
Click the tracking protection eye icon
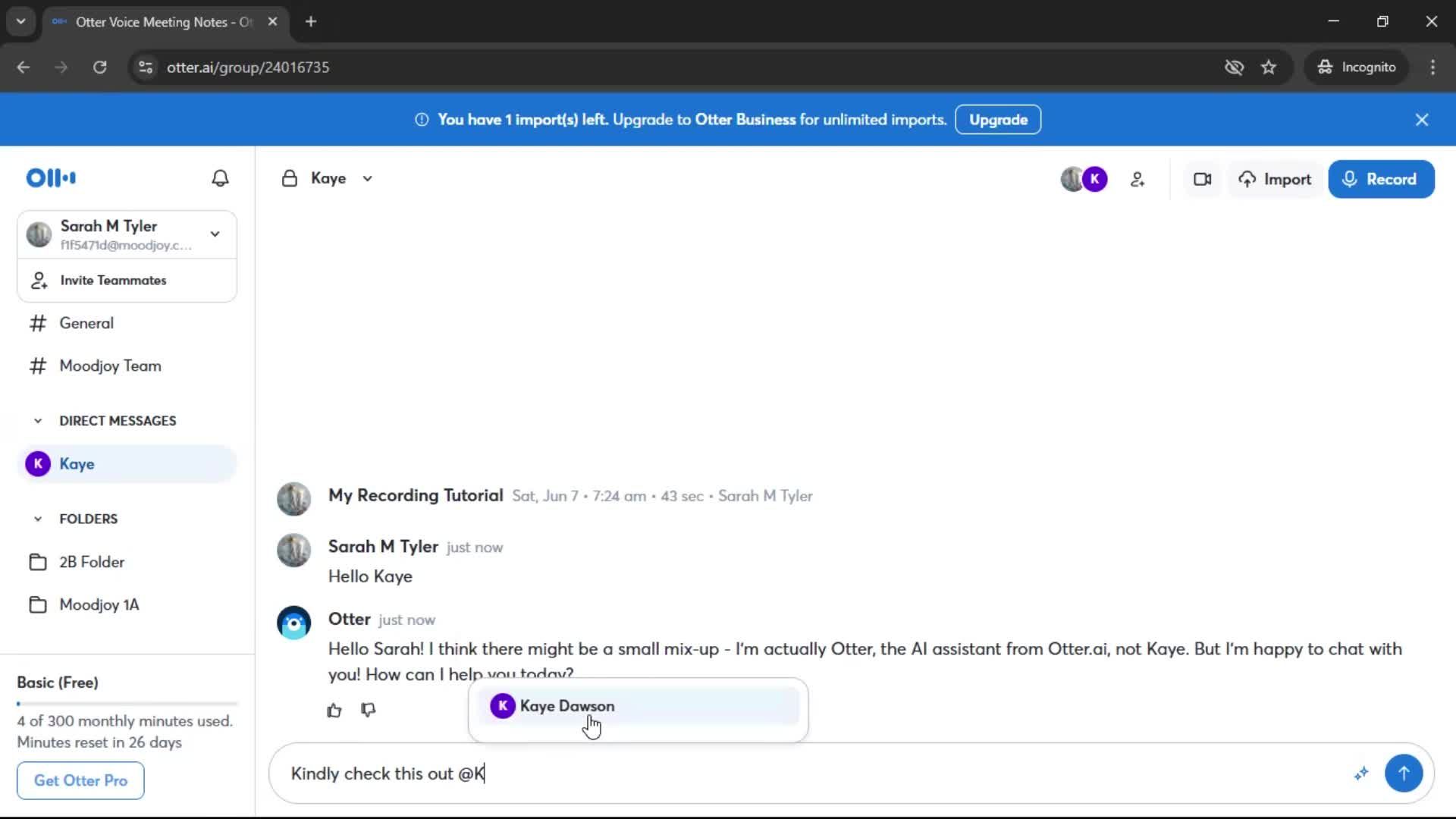(x=1234, y=67)
